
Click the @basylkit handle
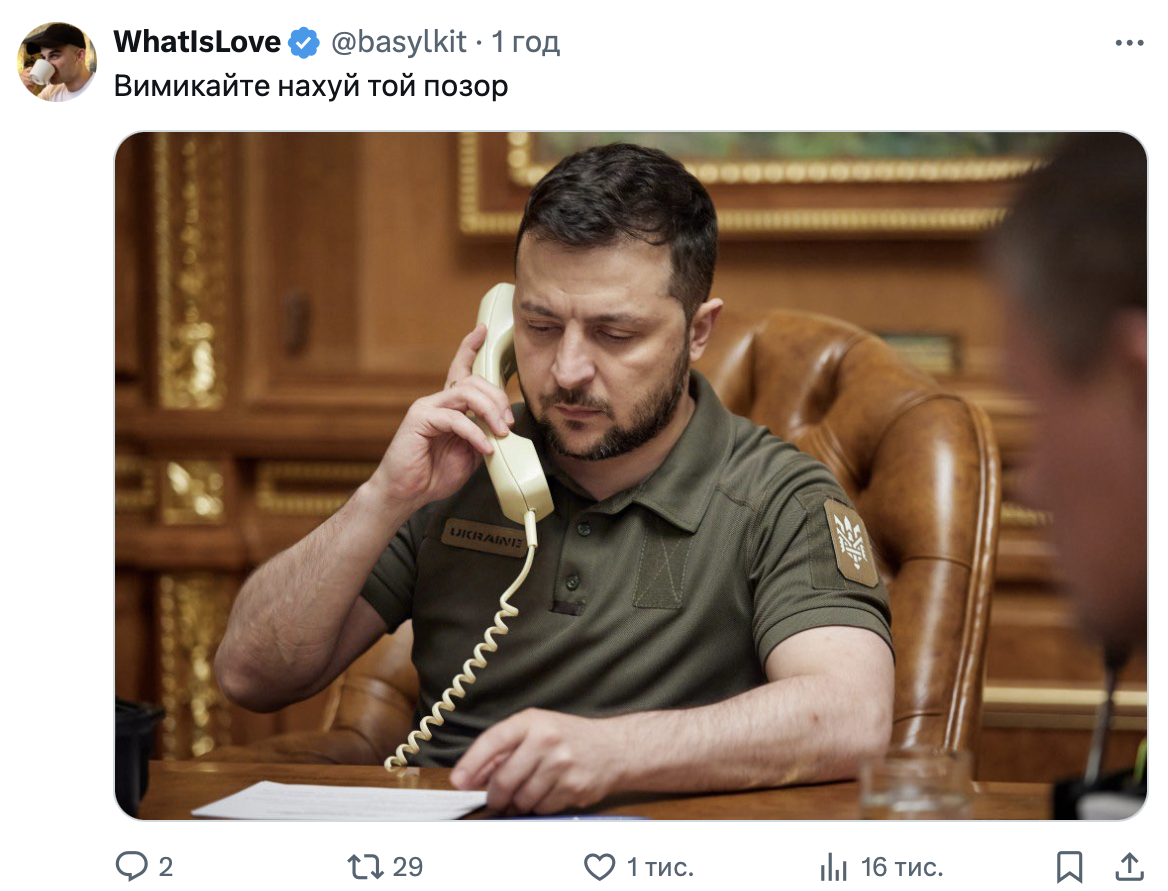[399, 42]
